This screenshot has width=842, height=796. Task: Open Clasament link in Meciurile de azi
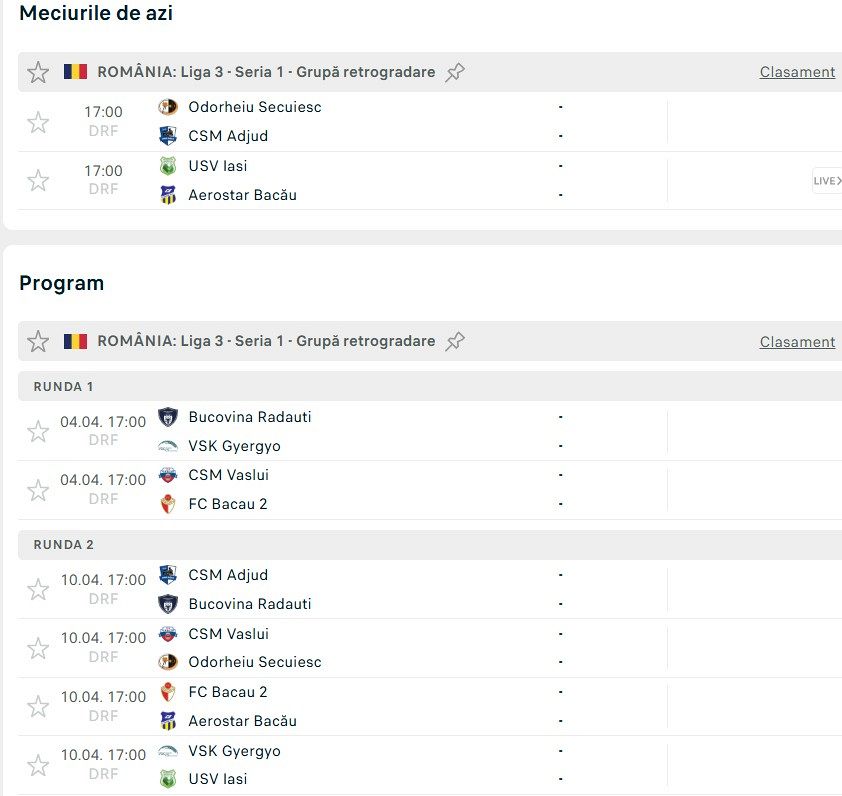click(797, 72)
